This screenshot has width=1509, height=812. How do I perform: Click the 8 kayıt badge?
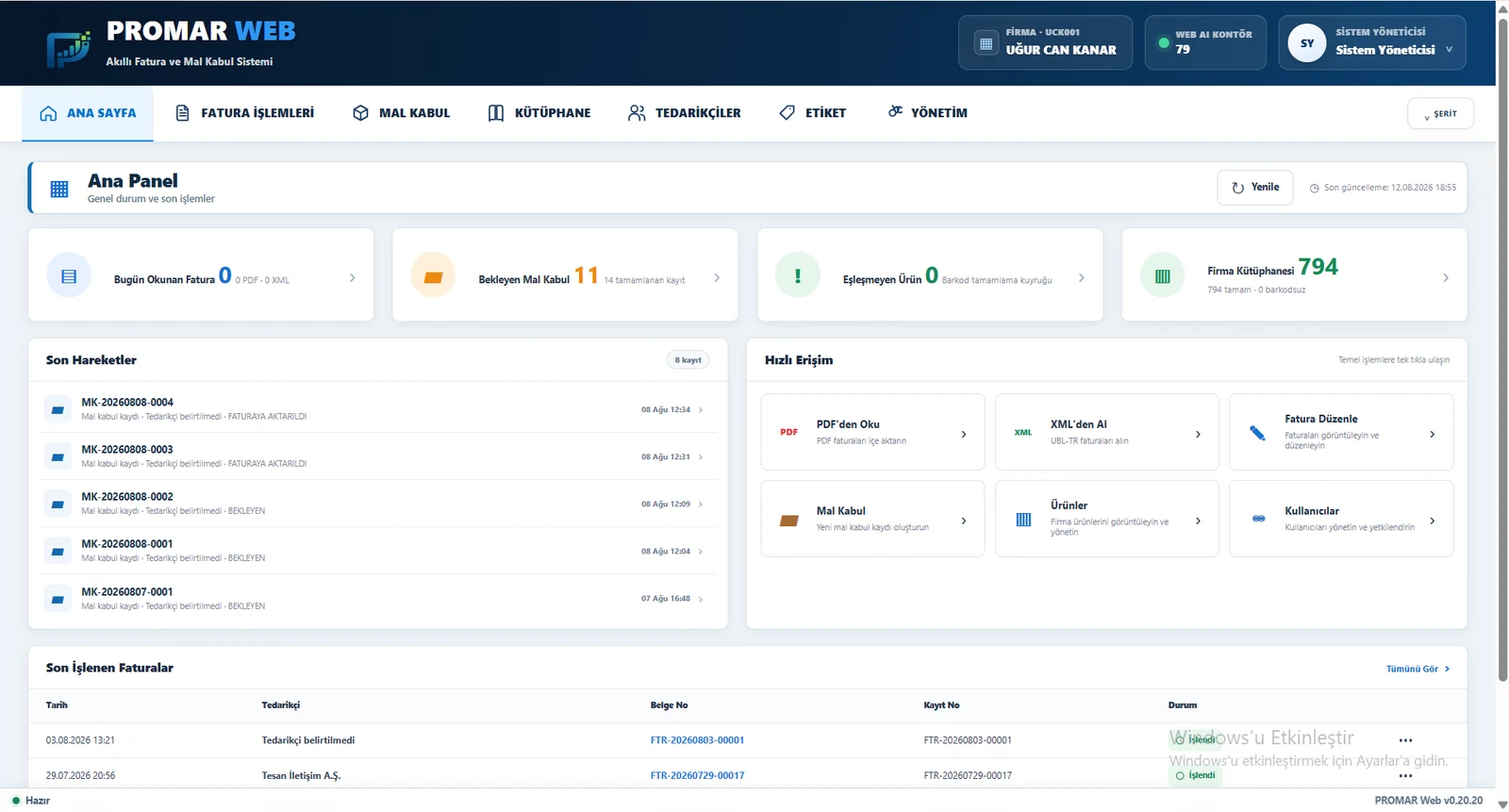pyautogui.click(x=688, y=360)
